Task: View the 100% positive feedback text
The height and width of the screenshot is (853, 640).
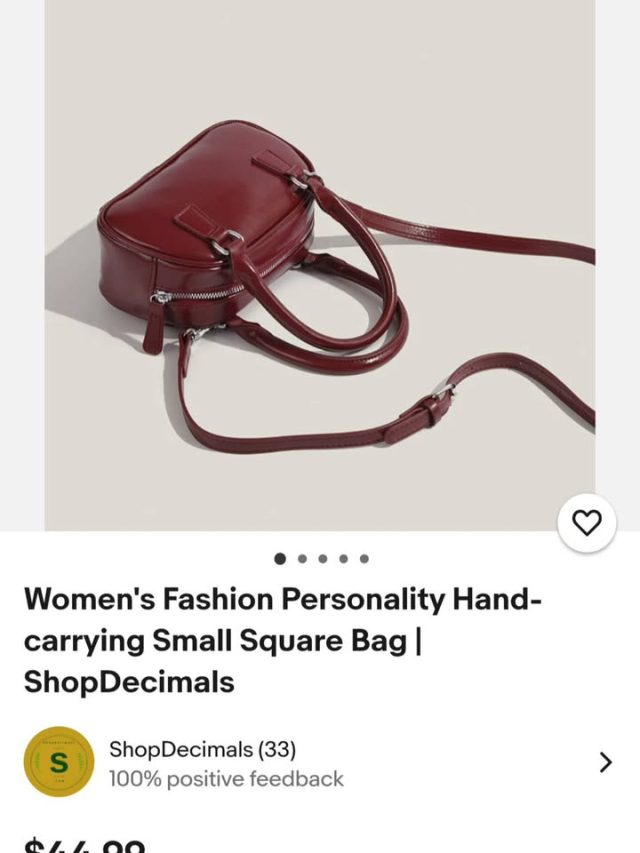Action: click(x=226, y=778)
